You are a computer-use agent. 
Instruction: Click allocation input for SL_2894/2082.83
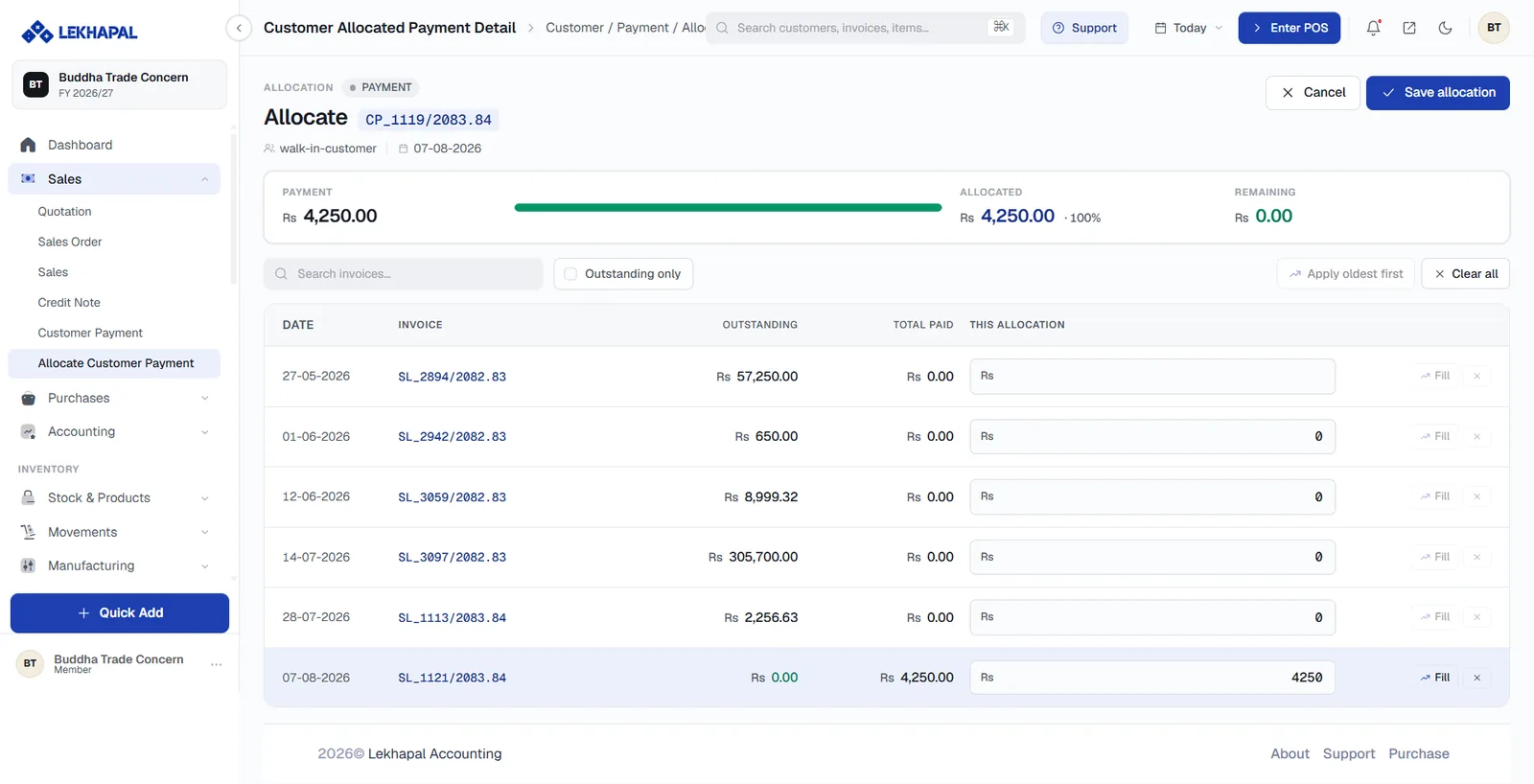tap(1152, 377)
